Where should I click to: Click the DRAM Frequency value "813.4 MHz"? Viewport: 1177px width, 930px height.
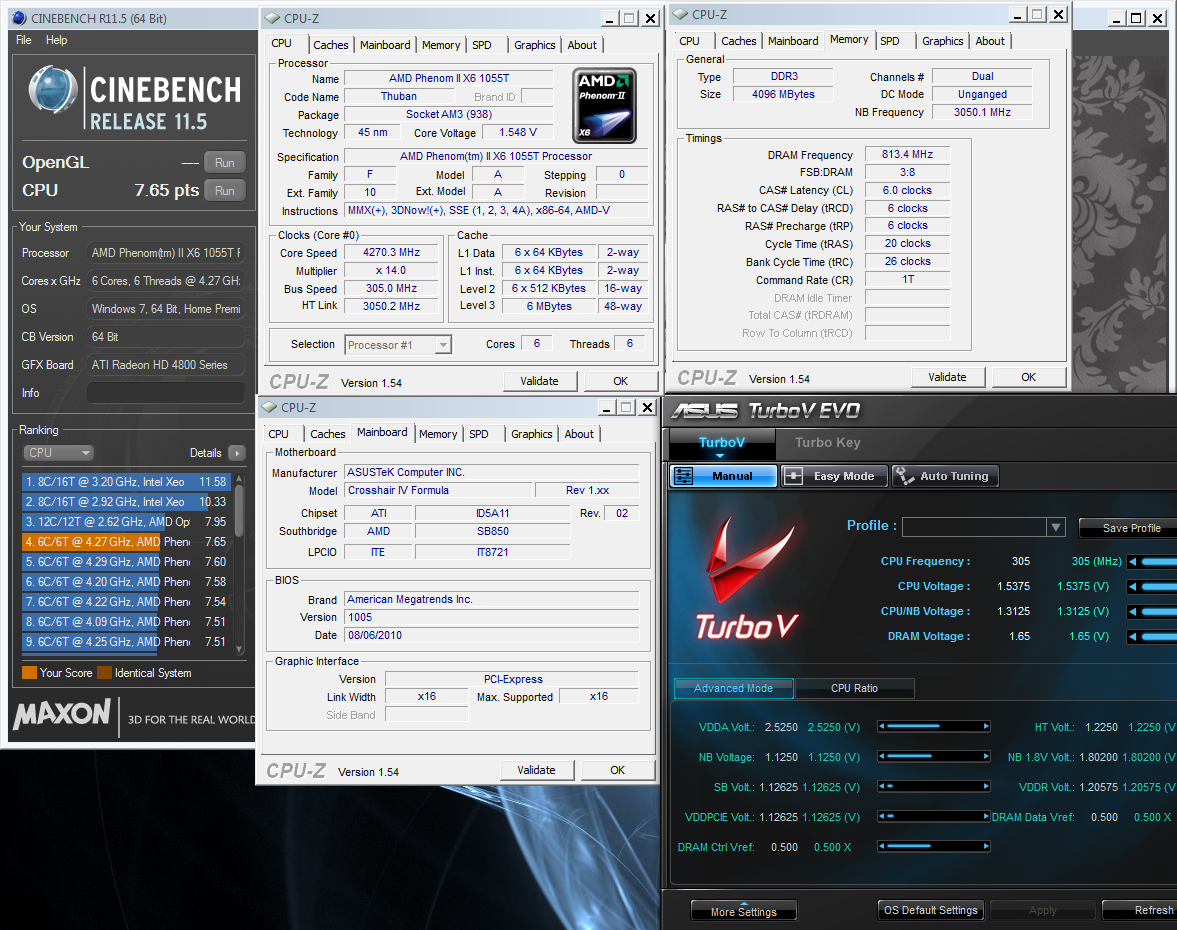[x=908, y=155]
